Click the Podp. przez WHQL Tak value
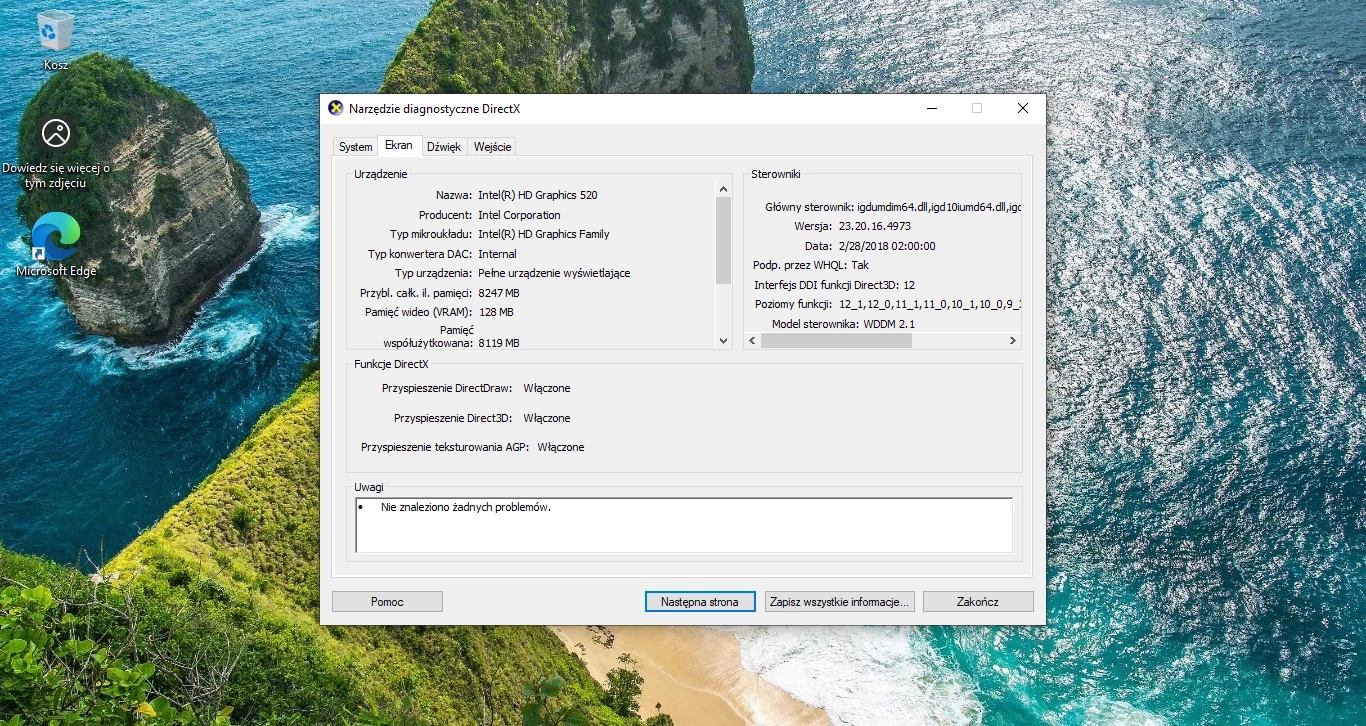The image size is (1366, 726). click(x=860, y=265)
